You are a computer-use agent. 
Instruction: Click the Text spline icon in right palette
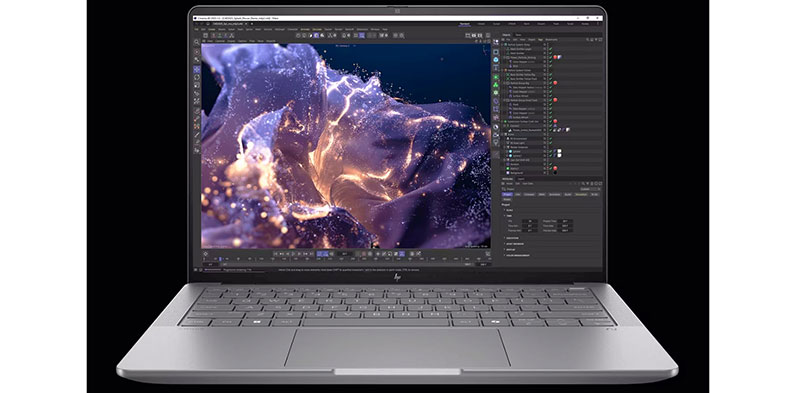click(x=496, y=68)
